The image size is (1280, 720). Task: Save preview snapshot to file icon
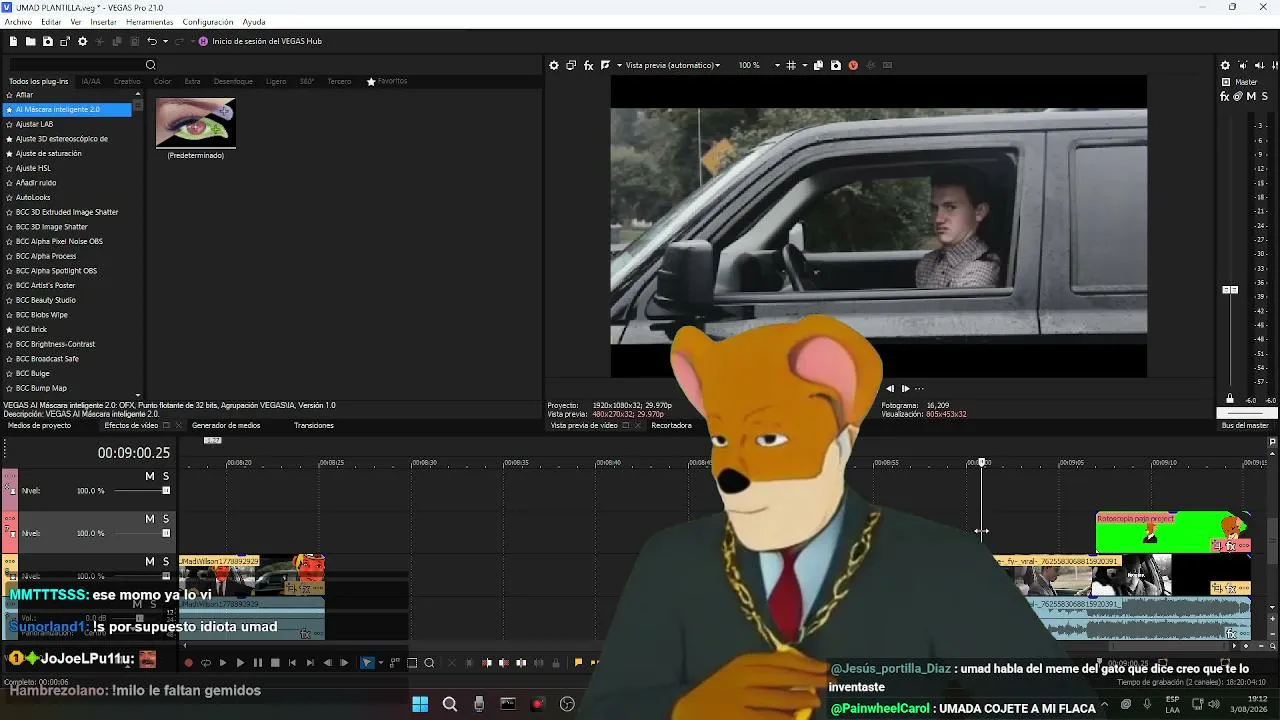(836, 65)
